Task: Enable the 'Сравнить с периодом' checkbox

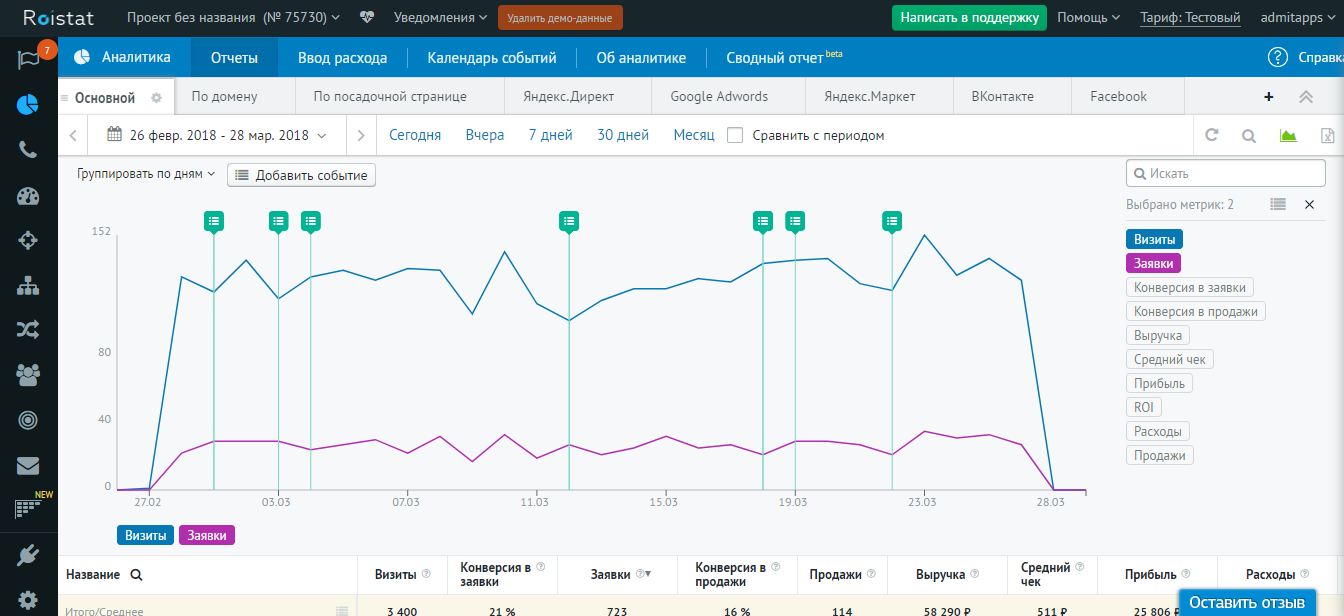Action: pyautogui.click(x=735, y=135)
